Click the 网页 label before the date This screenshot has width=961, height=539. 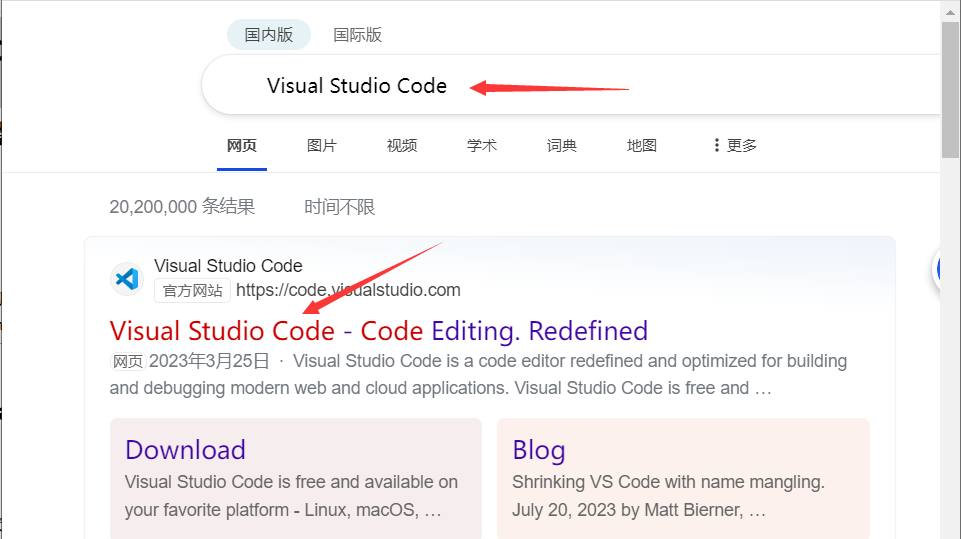(x=127, y=362)
